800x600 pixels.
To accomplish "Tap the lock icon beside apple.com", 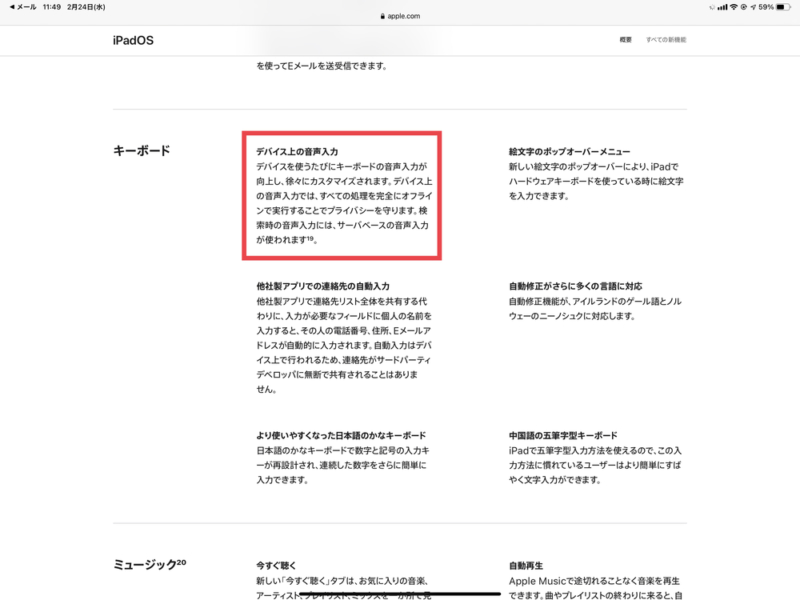I will (x=383, y=16).
